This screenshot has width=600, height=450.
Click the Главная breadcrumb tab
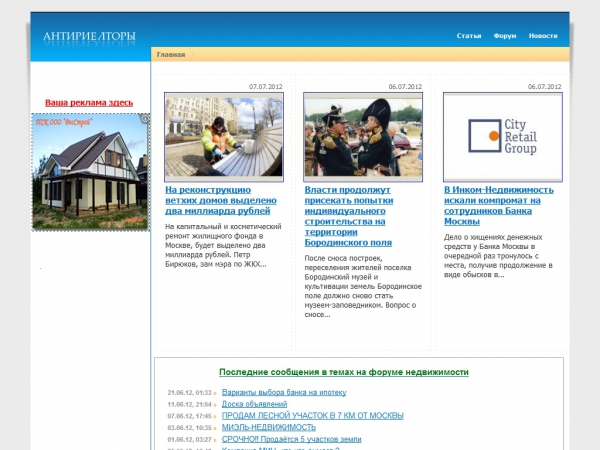coord(171,54)
